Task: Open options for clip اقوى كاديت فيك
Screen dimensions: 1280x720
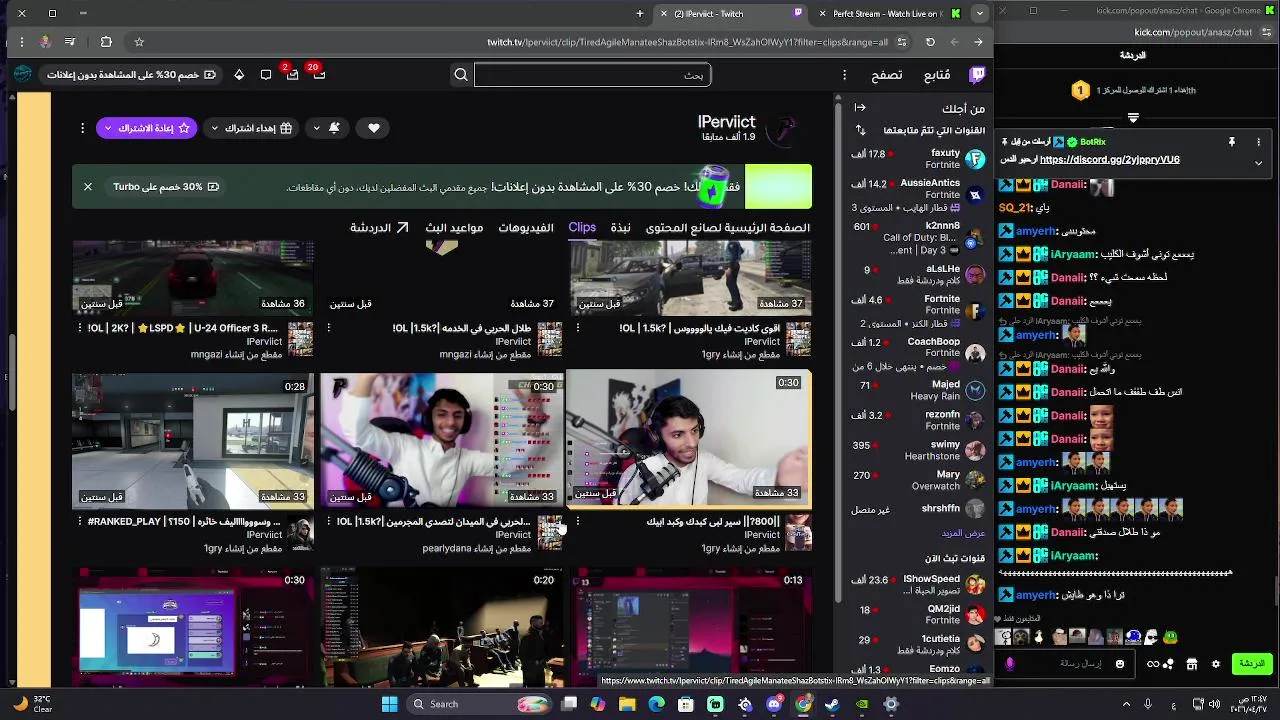Action: point(578,328)
